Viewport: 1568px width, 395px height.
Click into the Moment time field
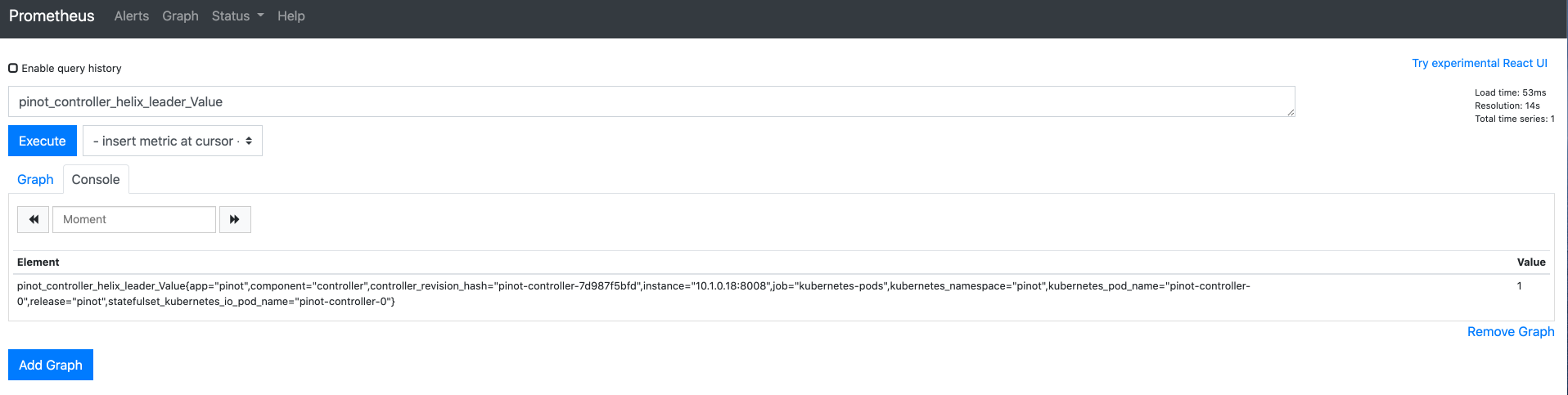[134, 219]
